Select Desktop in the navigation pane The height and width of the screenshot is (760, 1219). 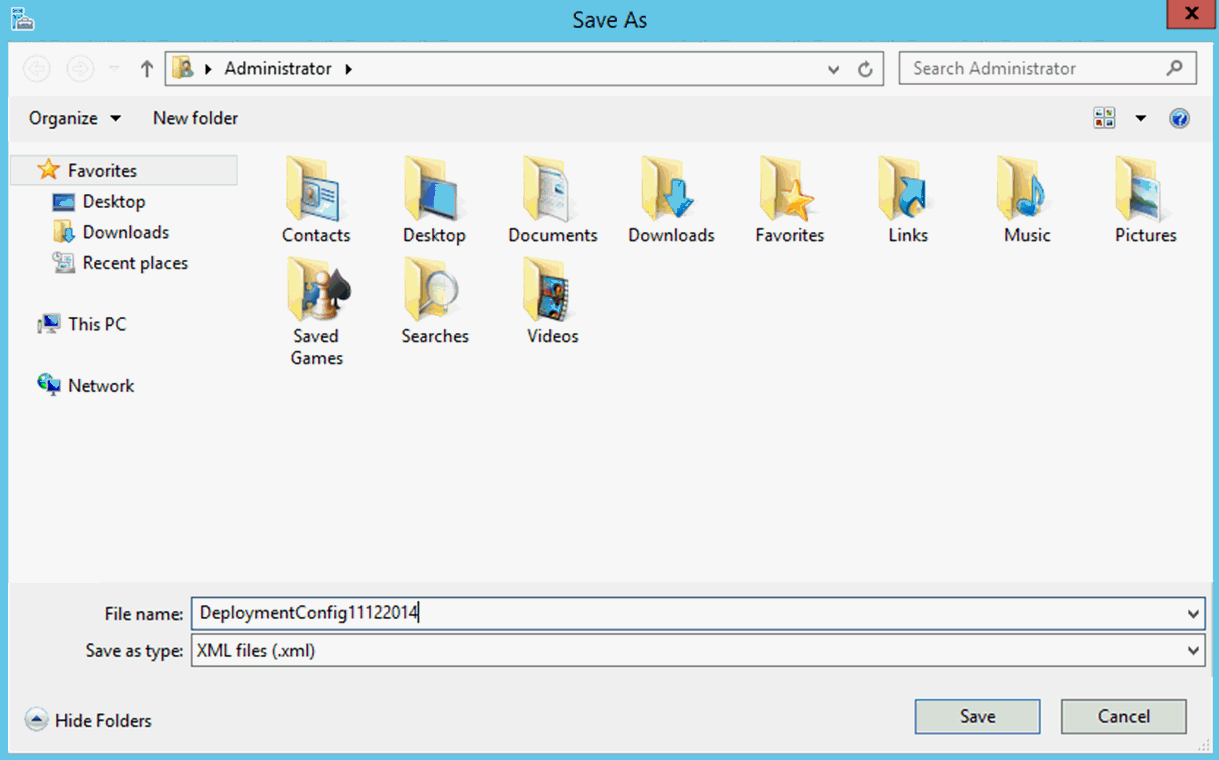(x=99, y=201)
